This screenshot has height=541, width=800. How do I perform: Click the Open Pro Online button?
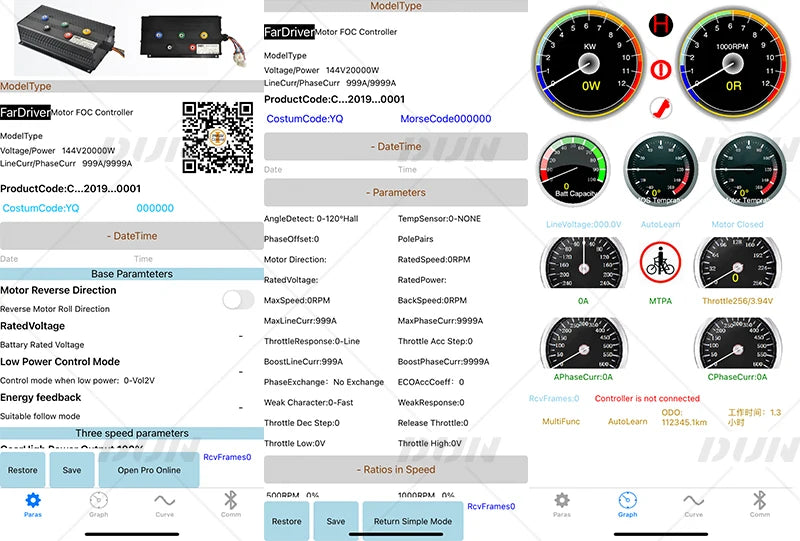[x=149, y=470]
